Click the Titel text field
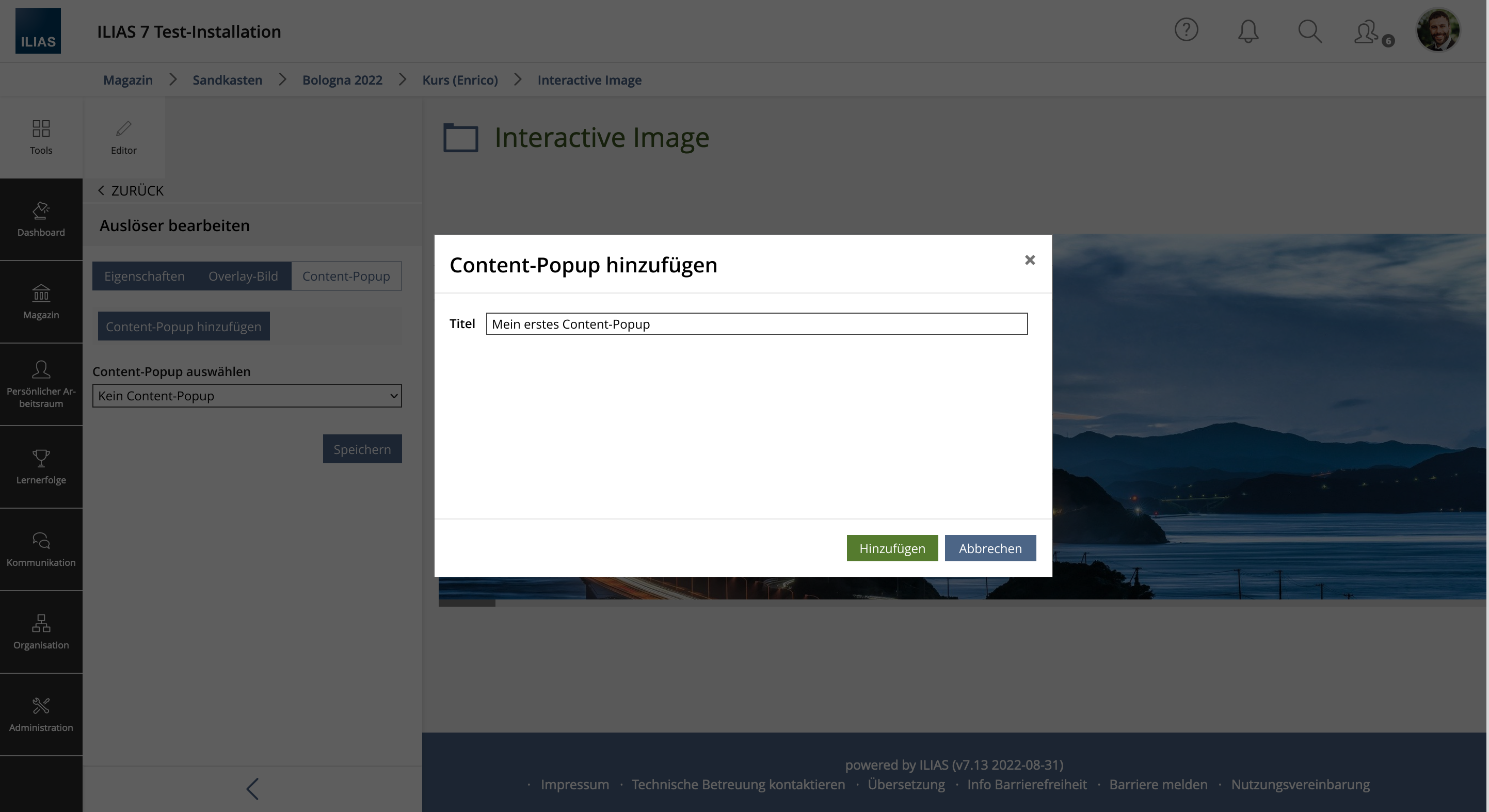 [x=756, y=323]
